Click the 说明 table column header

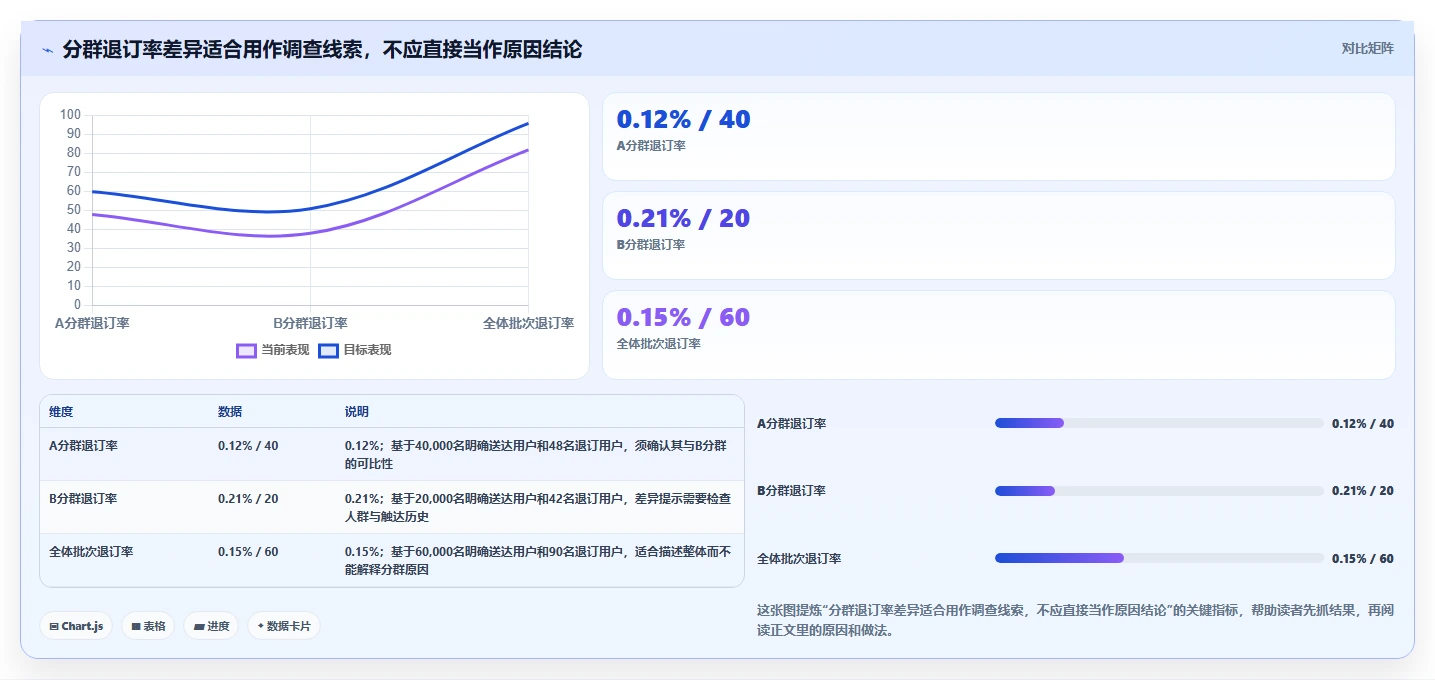pos(357,412)
